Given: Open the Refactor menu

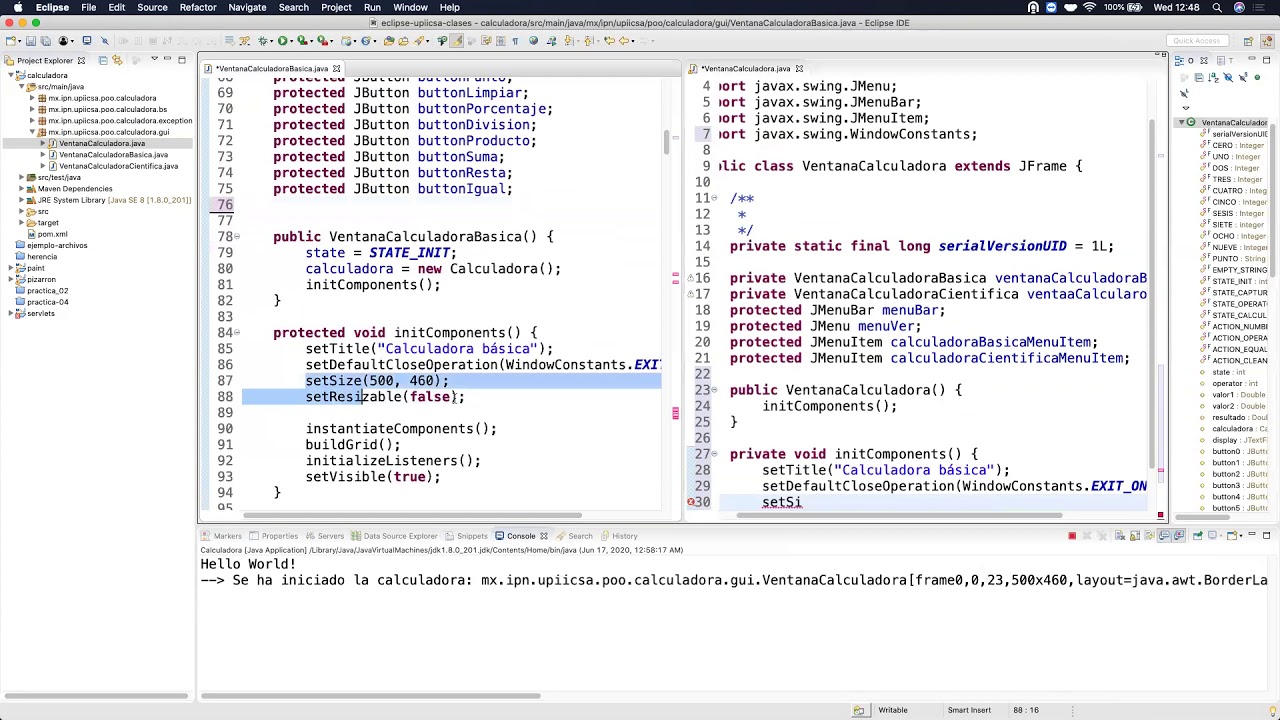Looking at the screenshot, I should click(197, 7).
